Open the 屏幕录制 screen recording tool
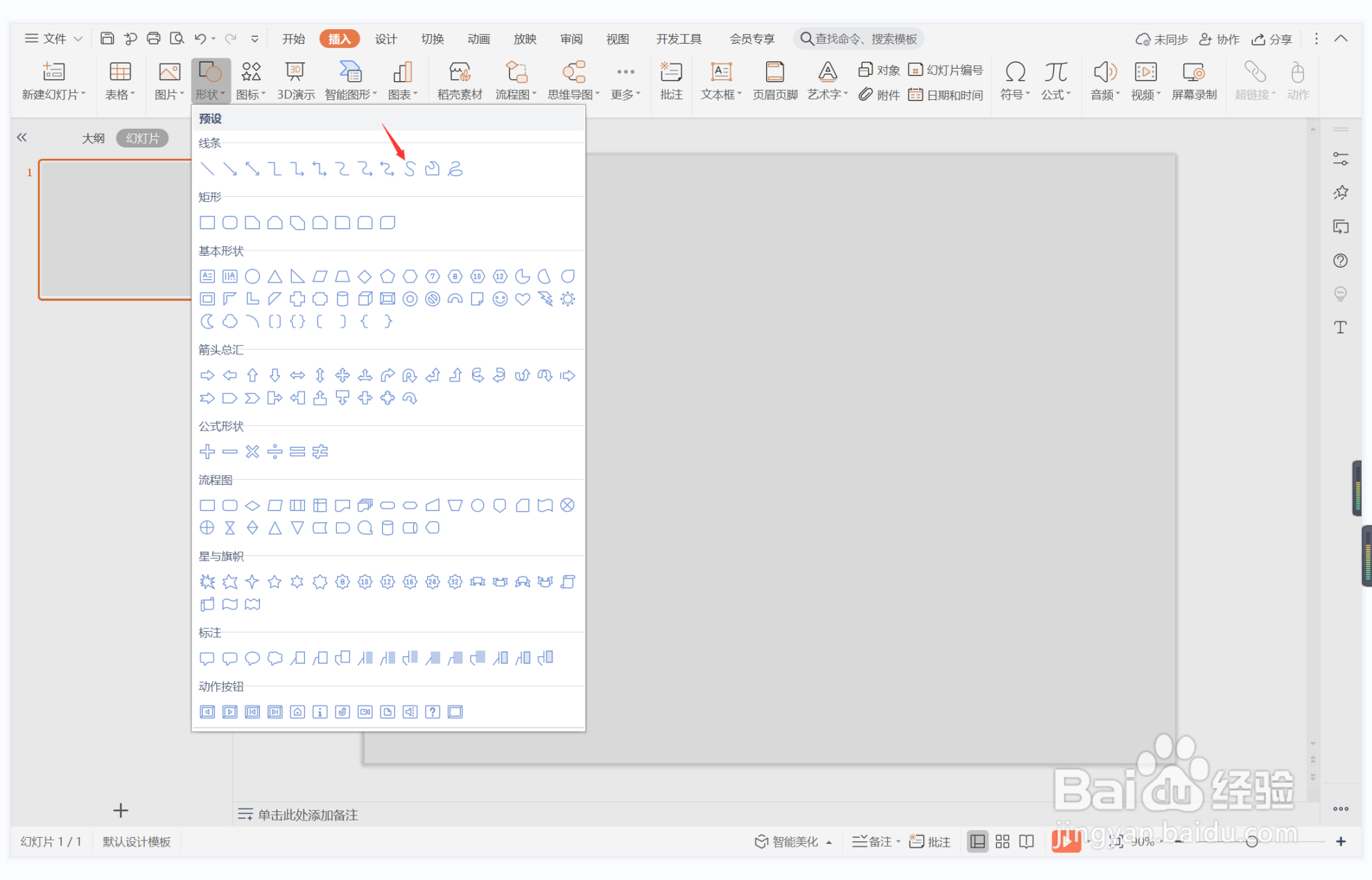This screenshot has width=1372, height=880. click(x=1193, y=80)
